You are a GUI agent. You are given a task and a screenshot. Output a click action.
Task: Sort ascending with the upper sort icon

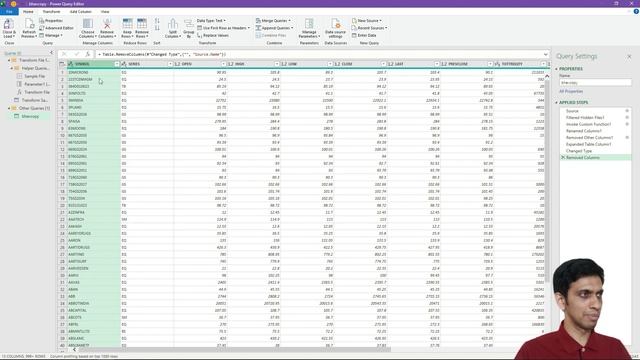click(x=157, y=21)
